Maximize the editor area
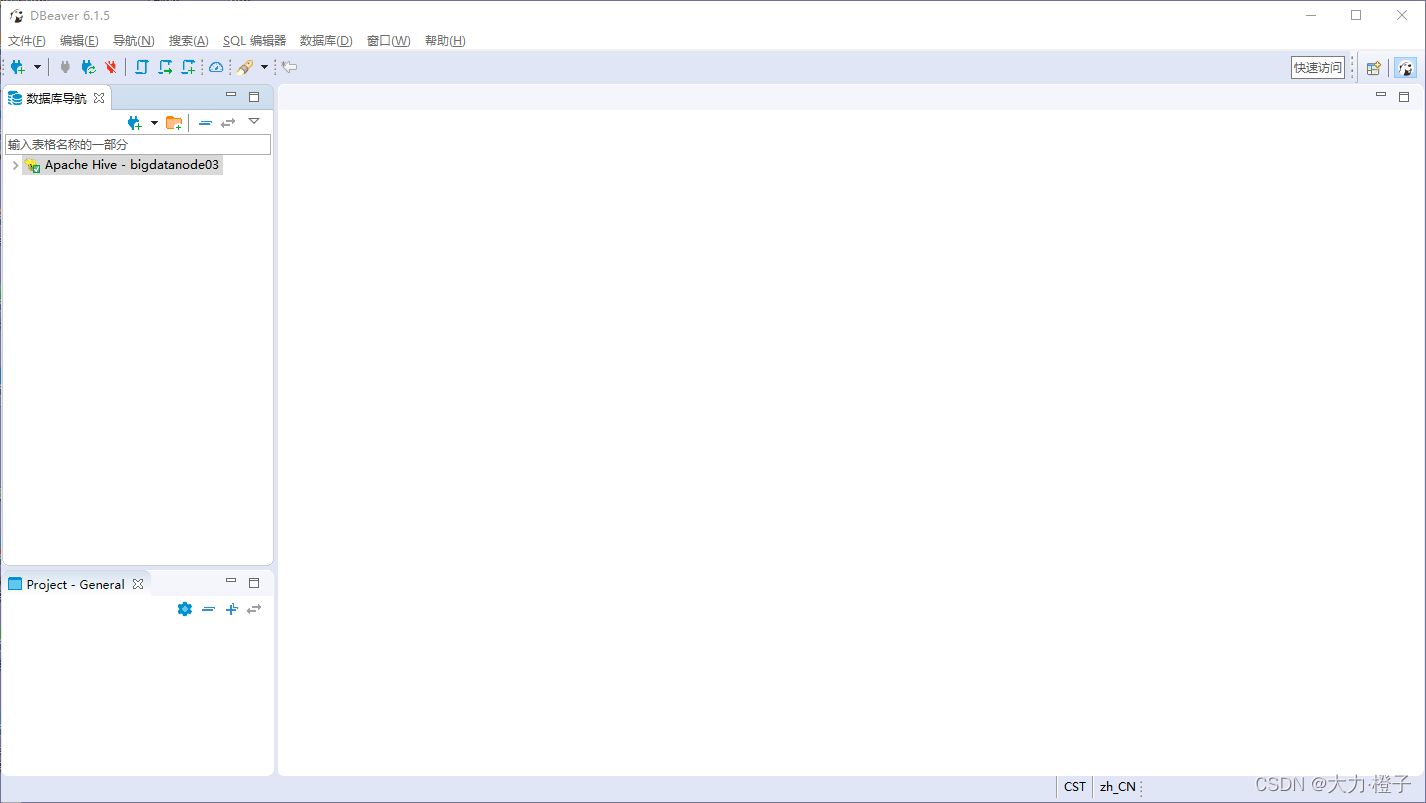Image resolution: width=1426 pixels, height=803 pixels. pyautogui.click(x=1404, y=97)
